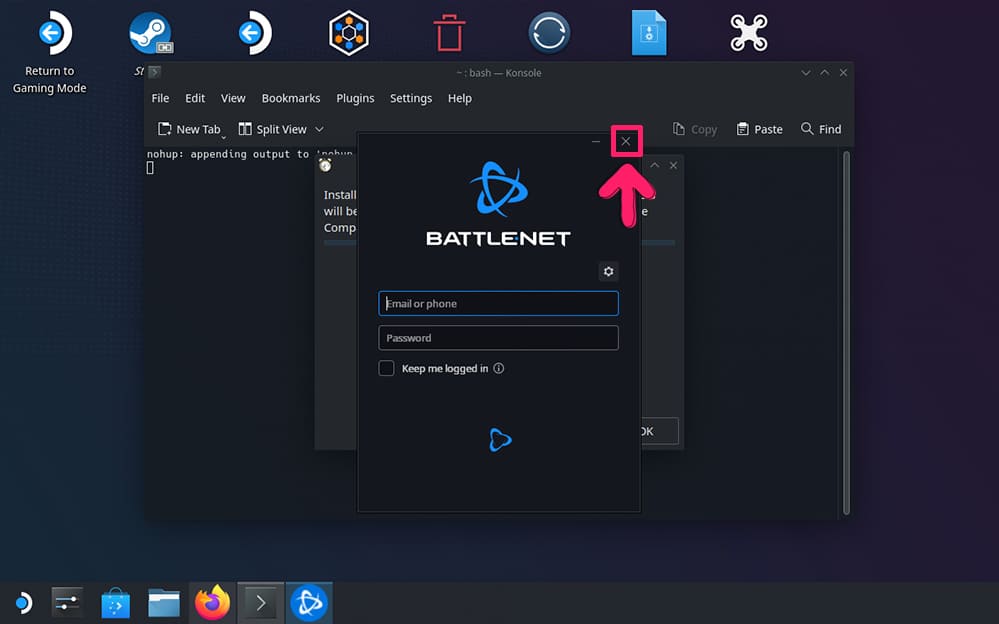Open System Settings sliders icon in taskbar
This screenshot has height=624, width=999.
[67, 602]
